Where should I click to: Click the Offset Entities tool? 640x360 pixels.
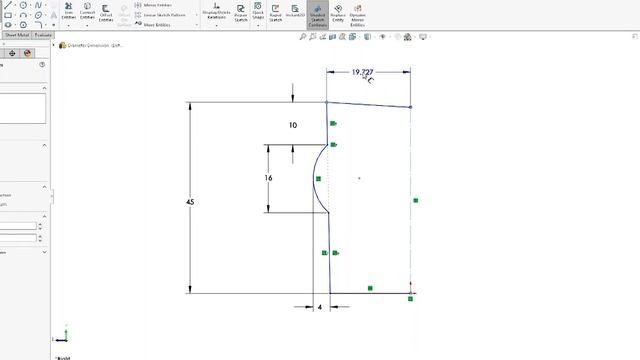106,13
